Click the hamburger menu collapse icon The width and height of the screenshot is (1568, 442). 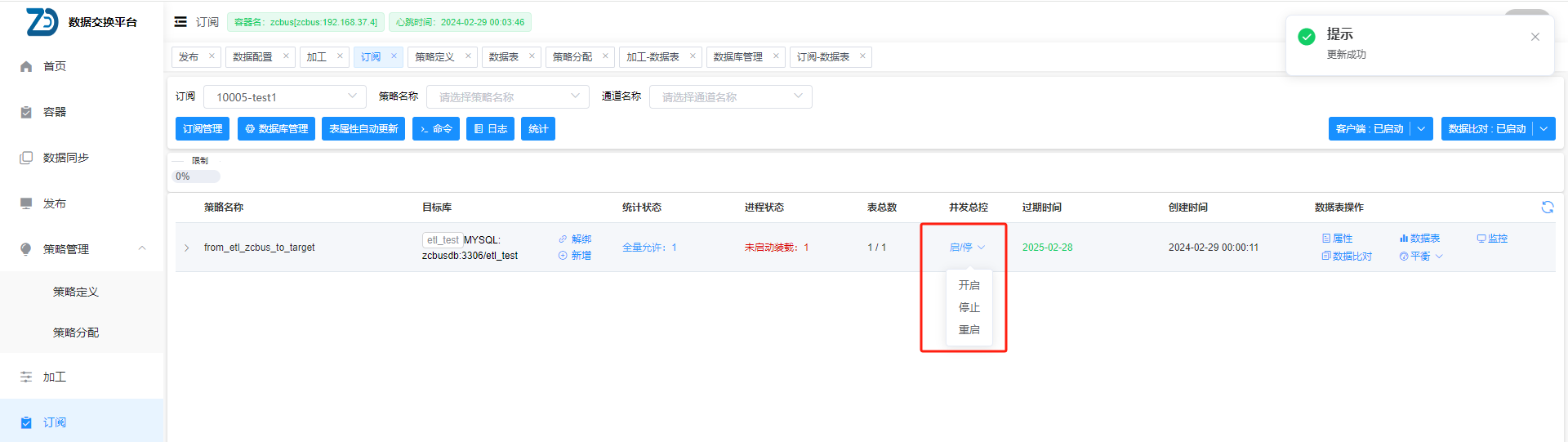click(x=180, y=22)
